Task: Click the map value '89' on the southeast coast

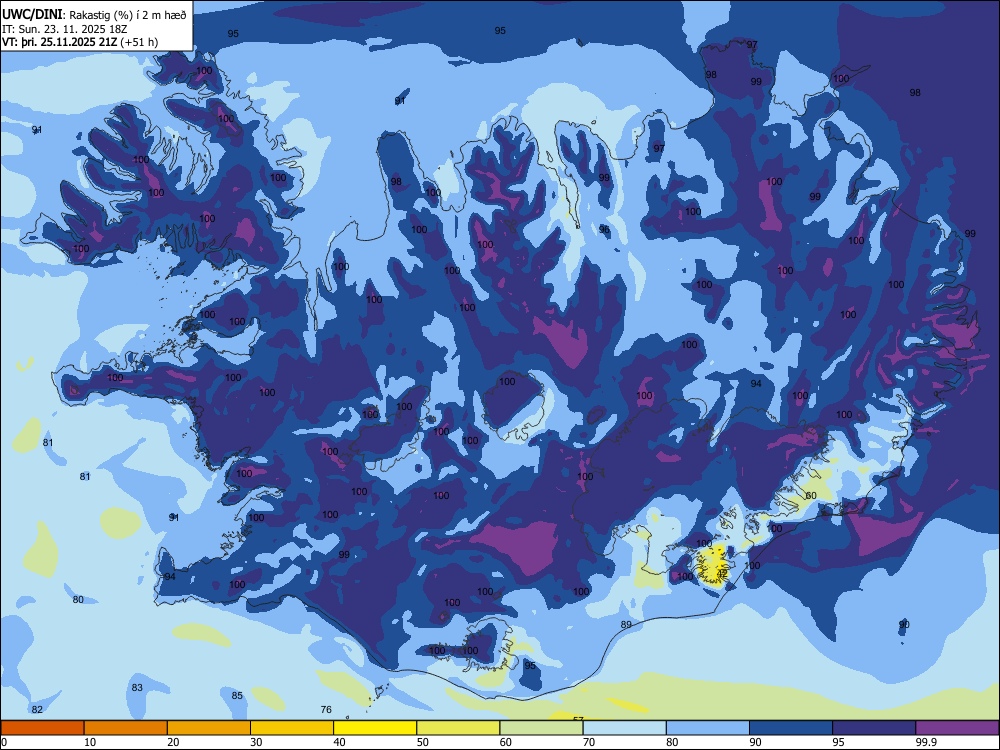Action: 626,624
